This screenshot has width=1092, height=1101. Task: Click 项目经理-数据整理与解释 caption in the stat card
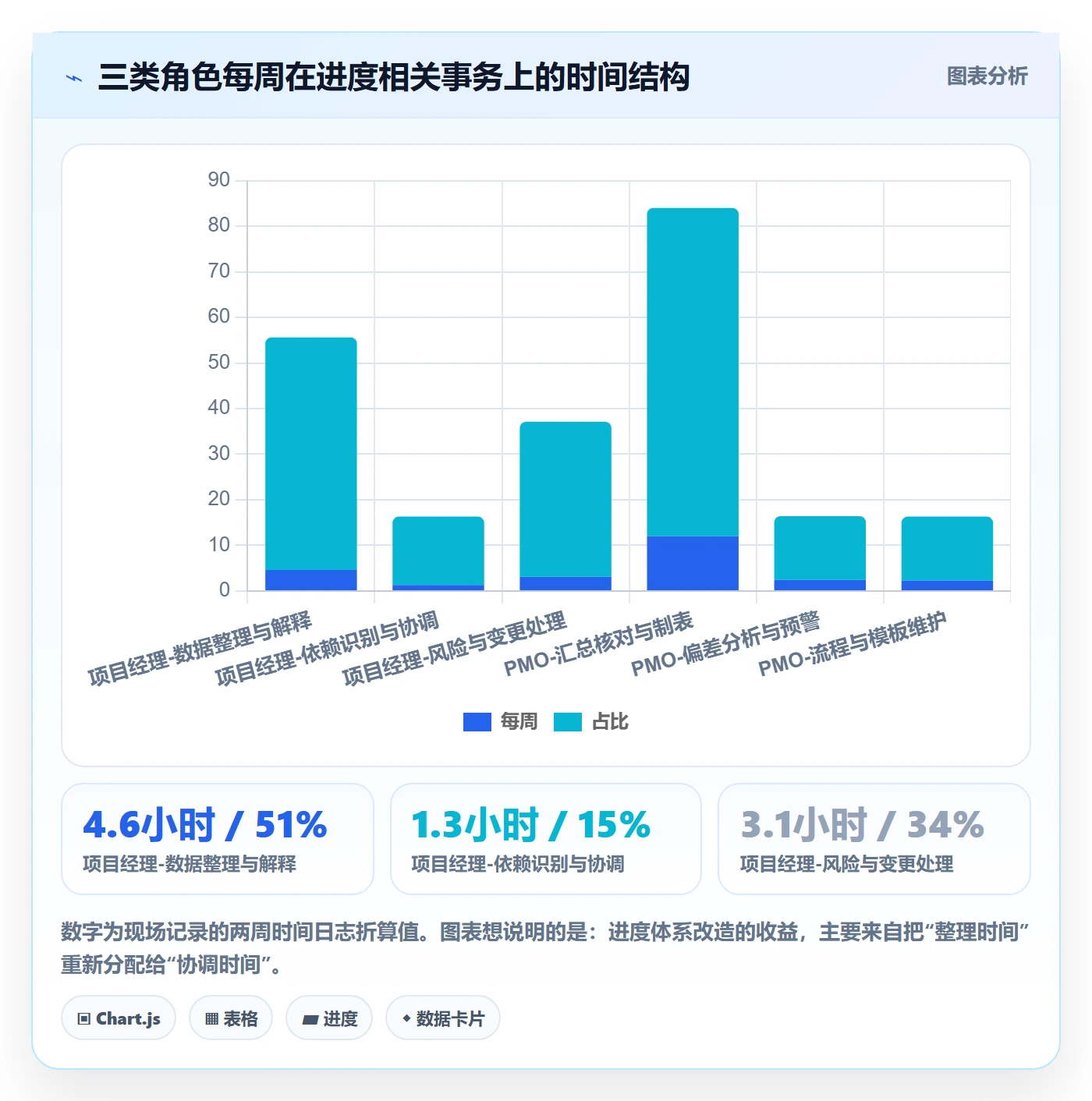coord(190,864)
